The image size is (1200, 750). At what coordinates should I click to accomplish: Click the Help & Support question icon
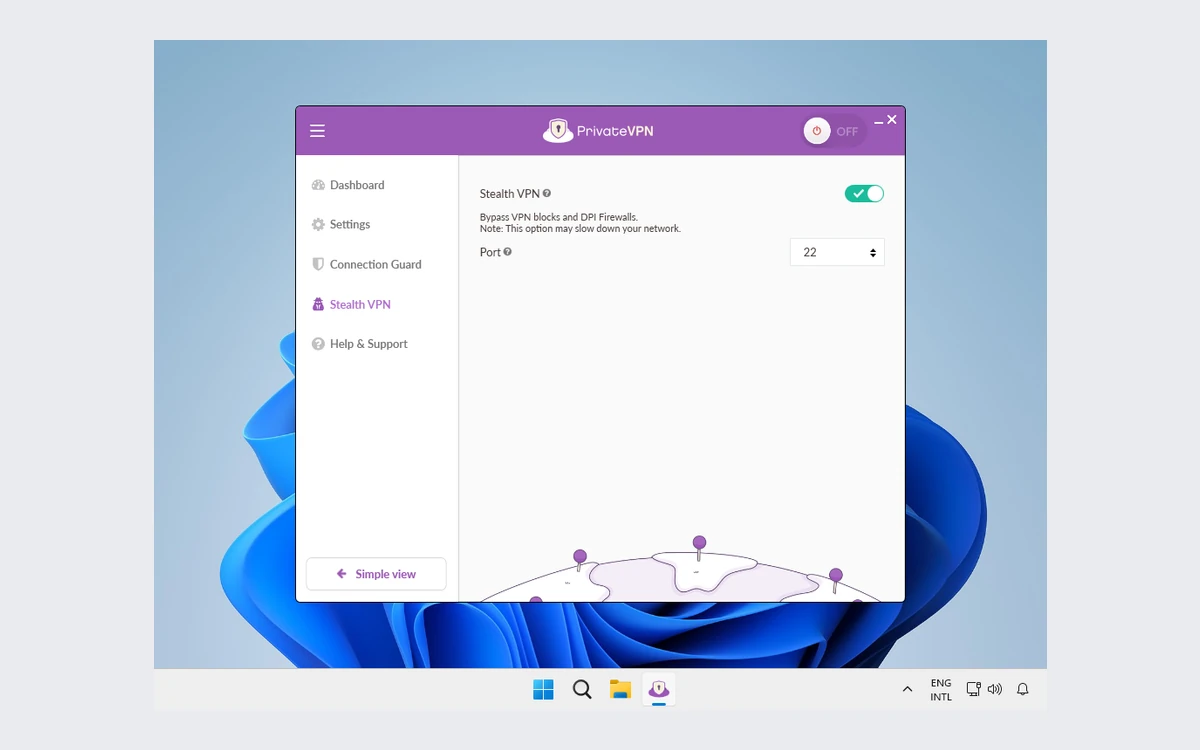pyautogui.click(x=318, y=344)
